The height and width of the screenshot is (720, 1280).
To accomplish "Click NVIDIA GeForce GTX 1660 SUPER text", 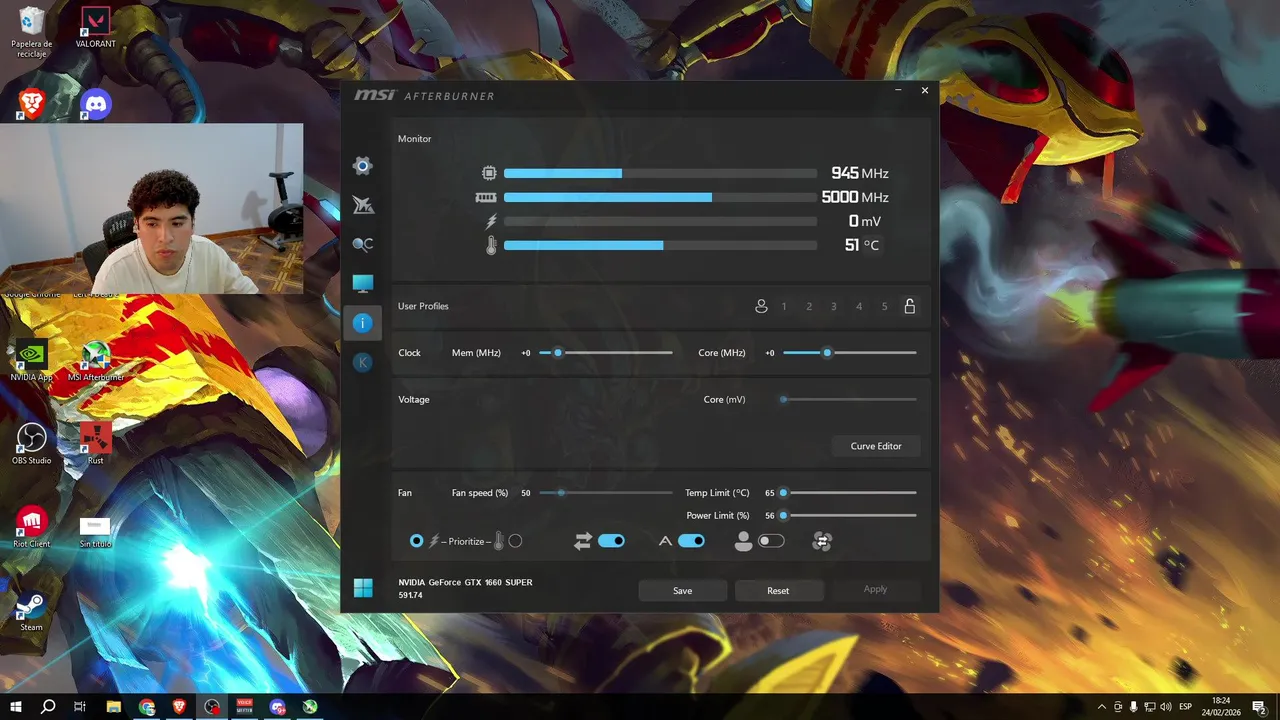I will tap(465, 582).
